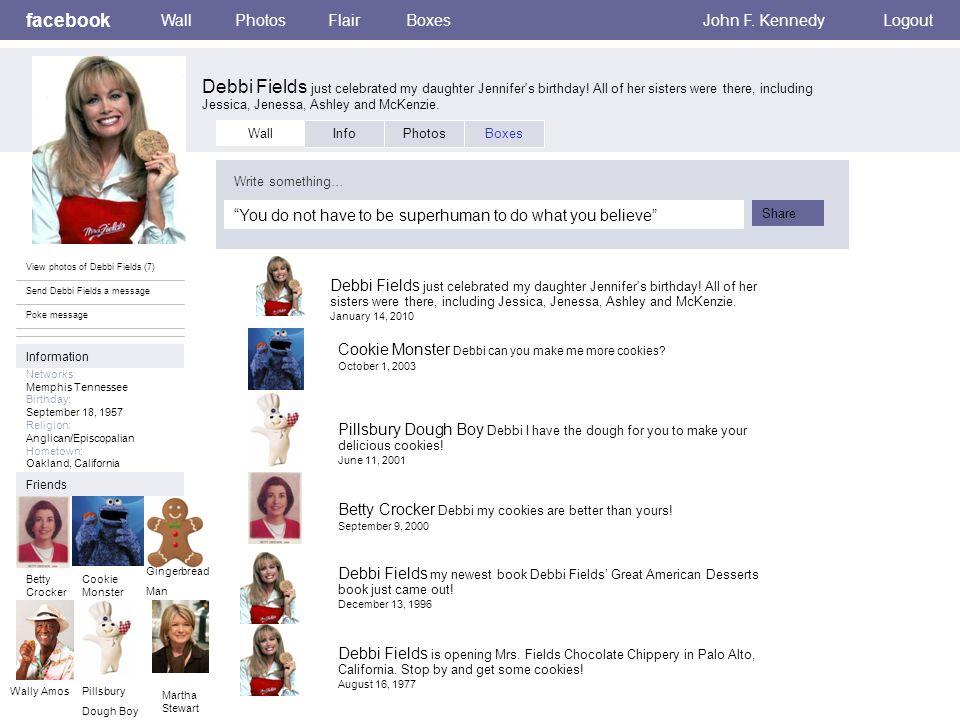
Task: Click the Write something text field
Action: [484, 215]
